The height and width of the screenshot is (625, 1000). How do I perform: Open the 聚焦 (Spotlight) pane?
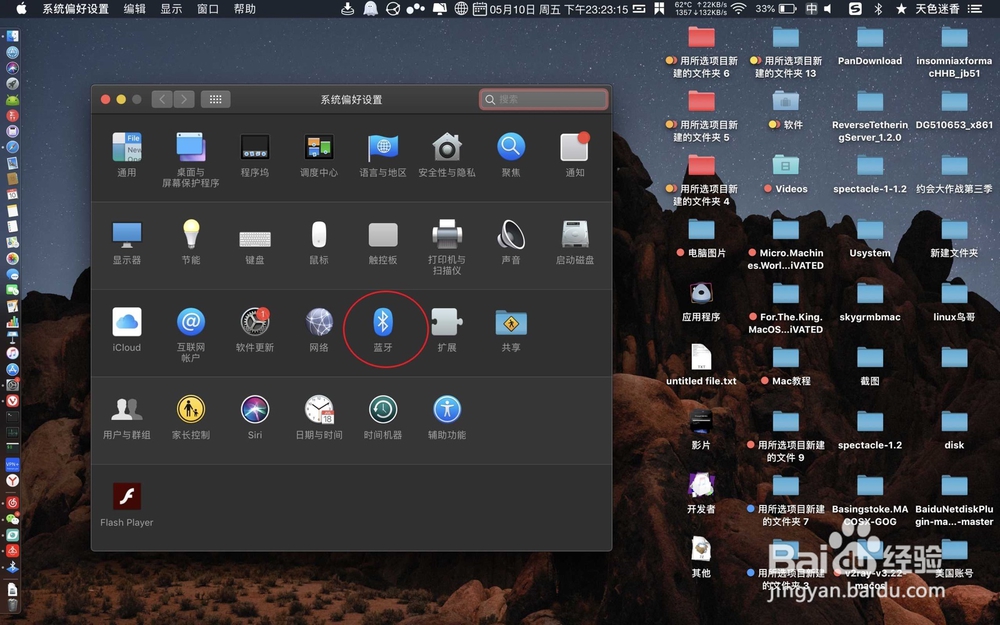pos(511,147)
